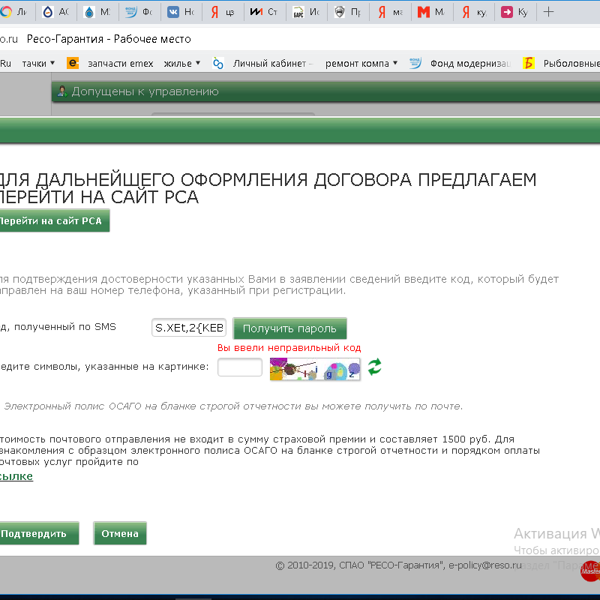Select the tab labeled 'АС'
The image size is (600, 600).
pos(56,12)
